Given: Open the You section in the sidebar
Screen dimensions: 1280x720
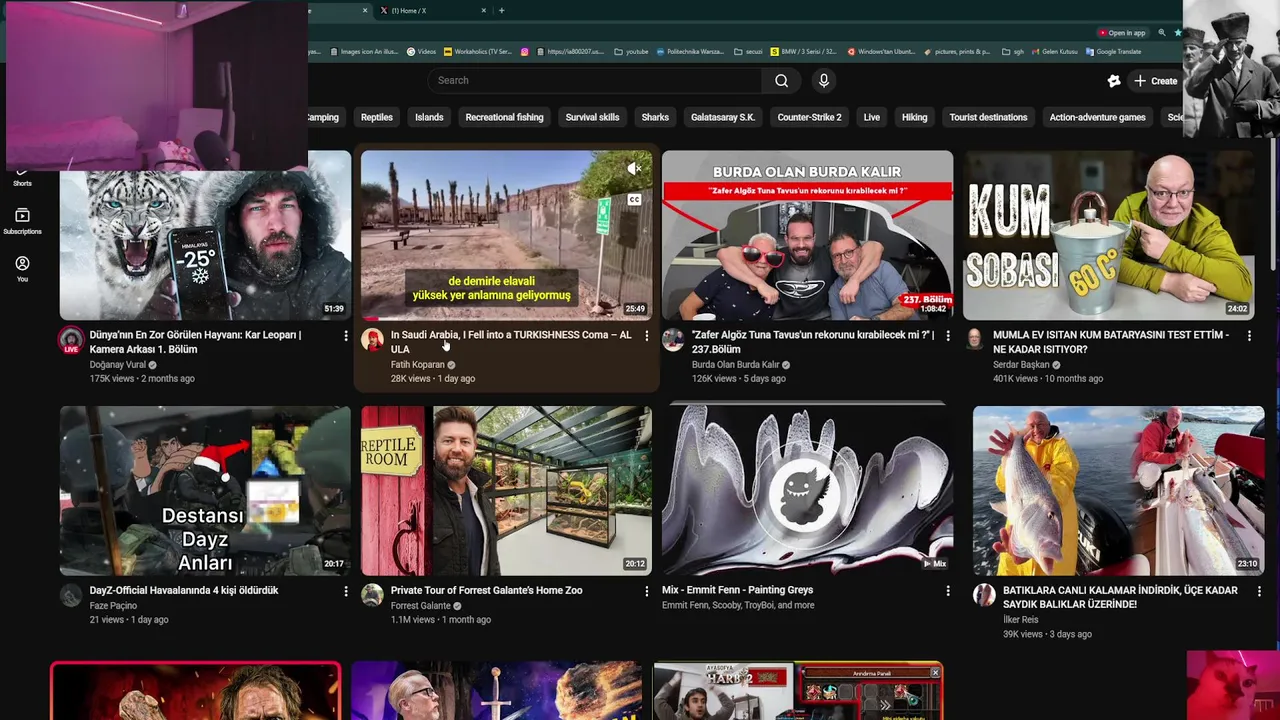Looking at the screenshot, I should (22, 269).
